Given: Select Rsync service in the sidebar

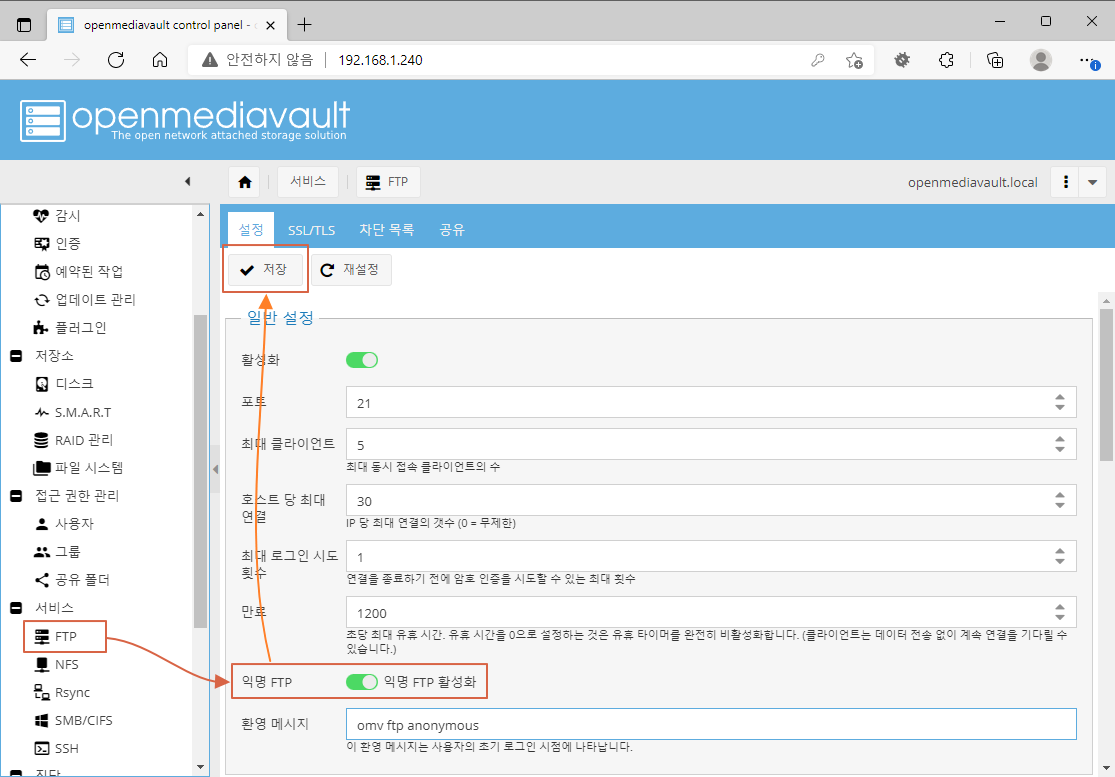Looking at the screenshot, I should click(x=62, y=692).
